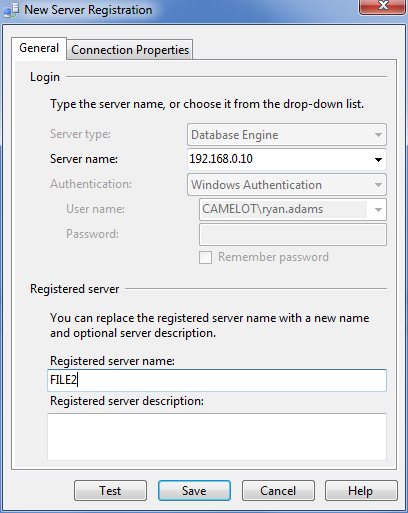
Task: Select the General tab
Action: (x=39, y=48)
